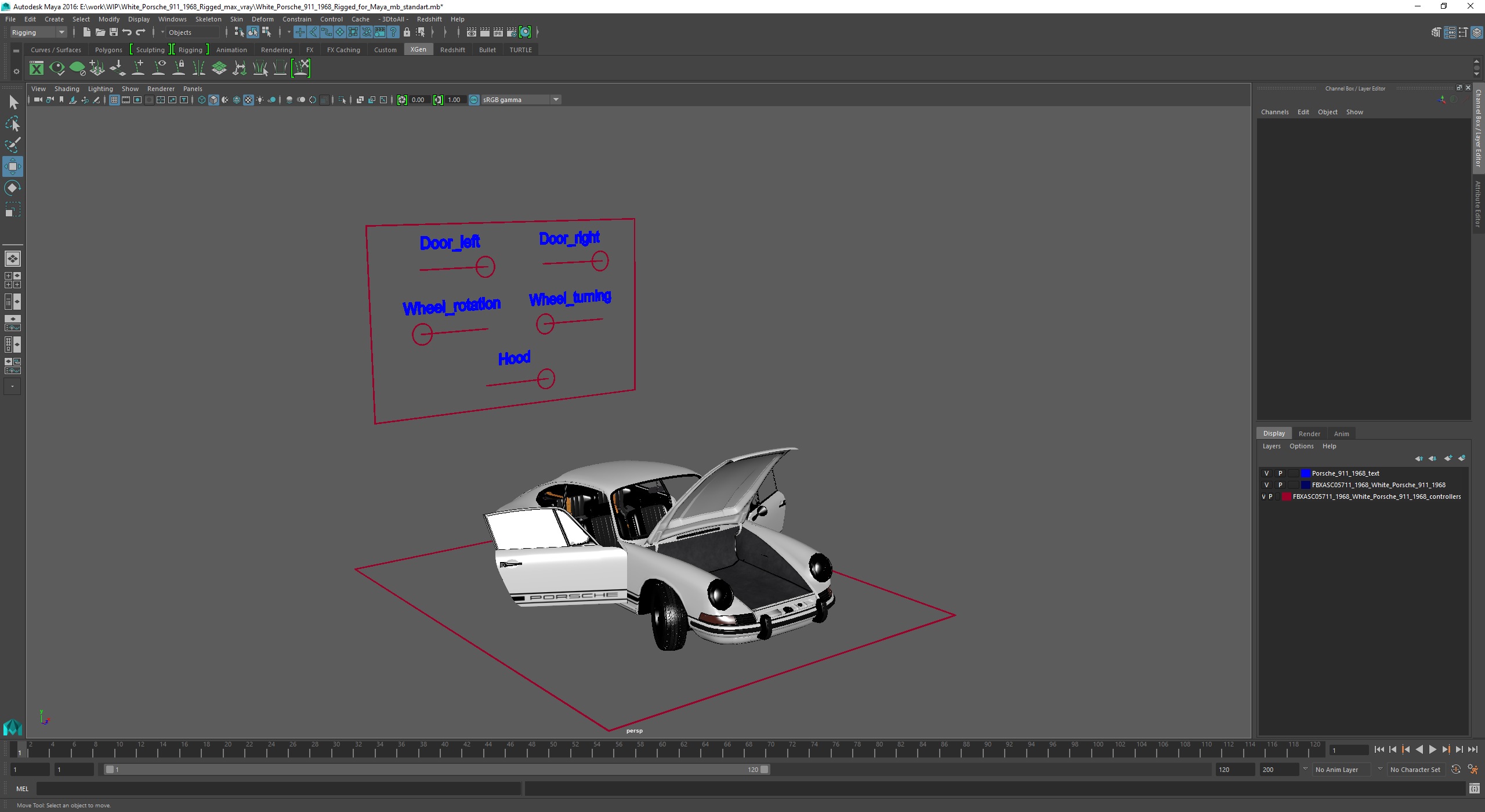The image size is (1485, 812).
Task: Click the current frame input field
Action: pos(1349,750)
